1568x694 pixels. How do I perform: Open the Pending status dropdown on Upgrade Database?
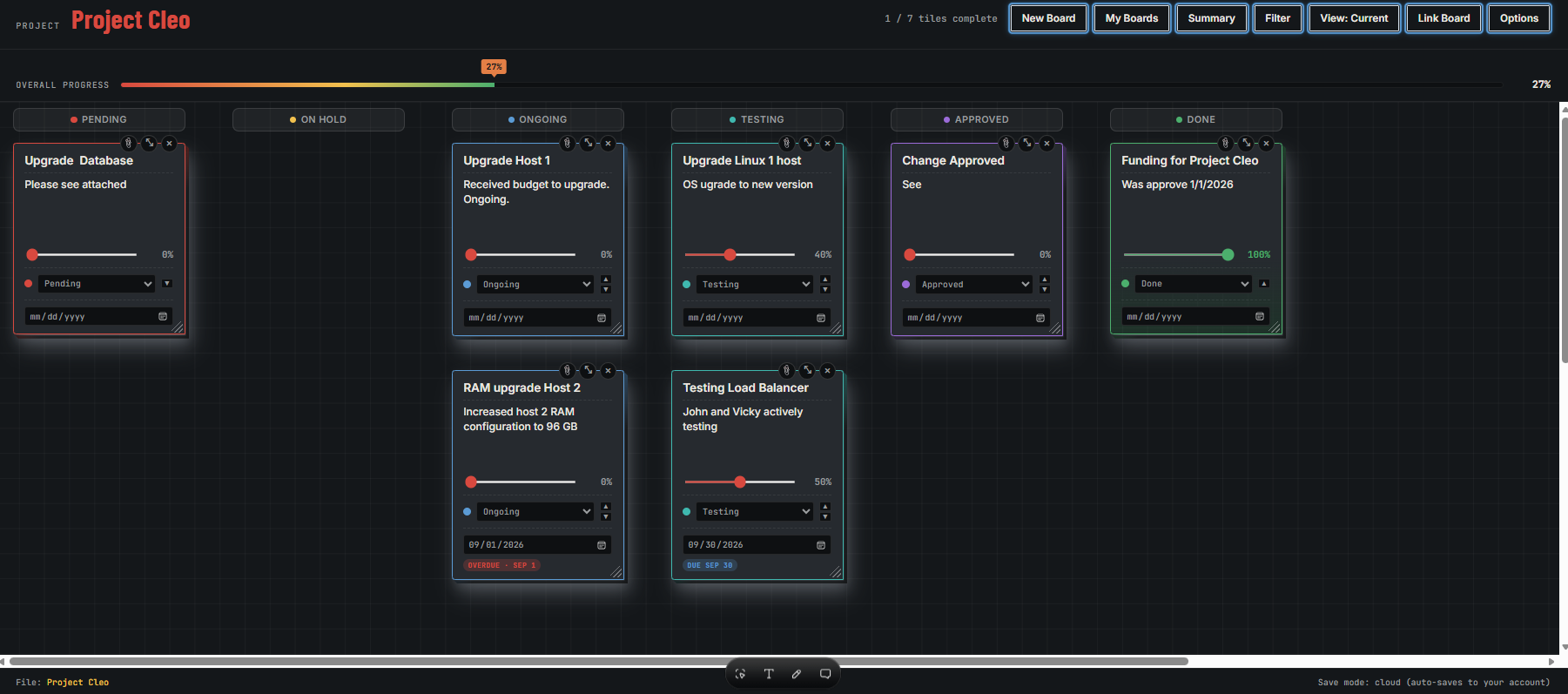(97, 284)
